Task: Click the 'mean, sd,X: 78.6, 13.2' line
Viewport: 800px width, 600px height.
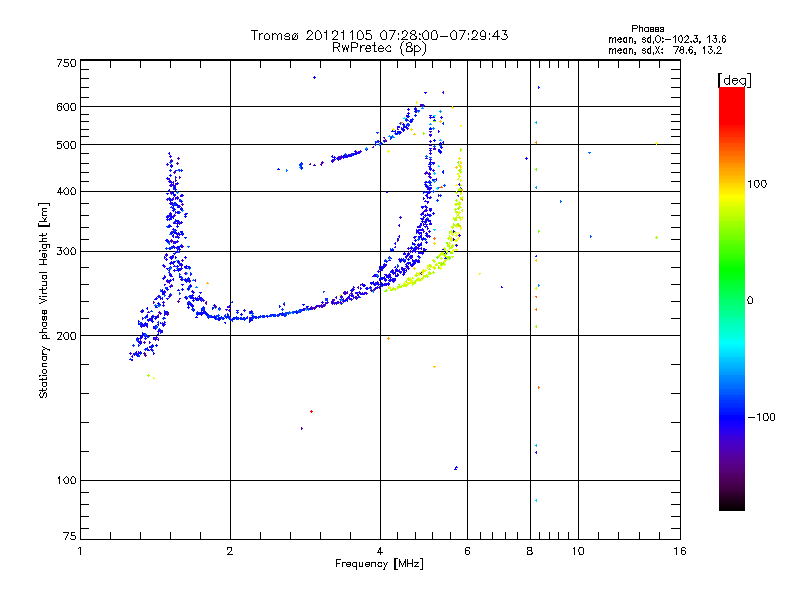Action: pyautogui.click(x=664, y=51)
